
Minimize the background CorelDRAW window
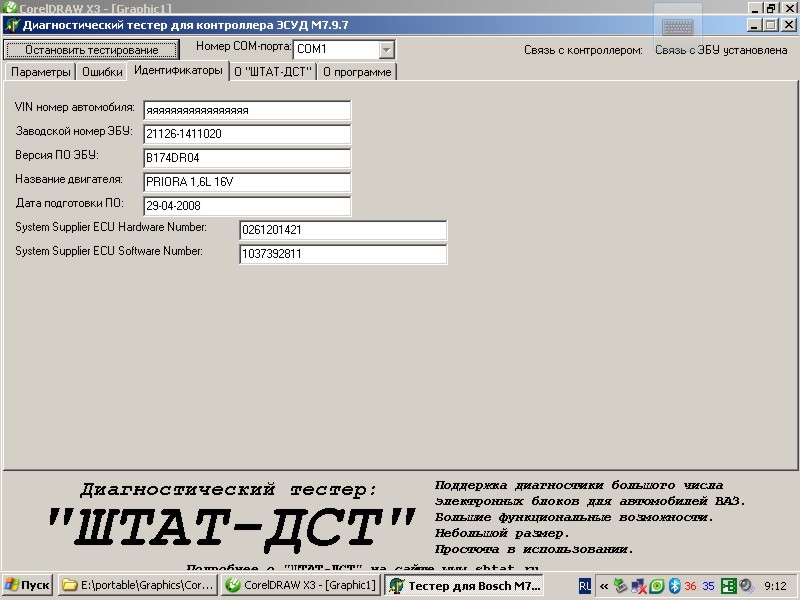755,8
